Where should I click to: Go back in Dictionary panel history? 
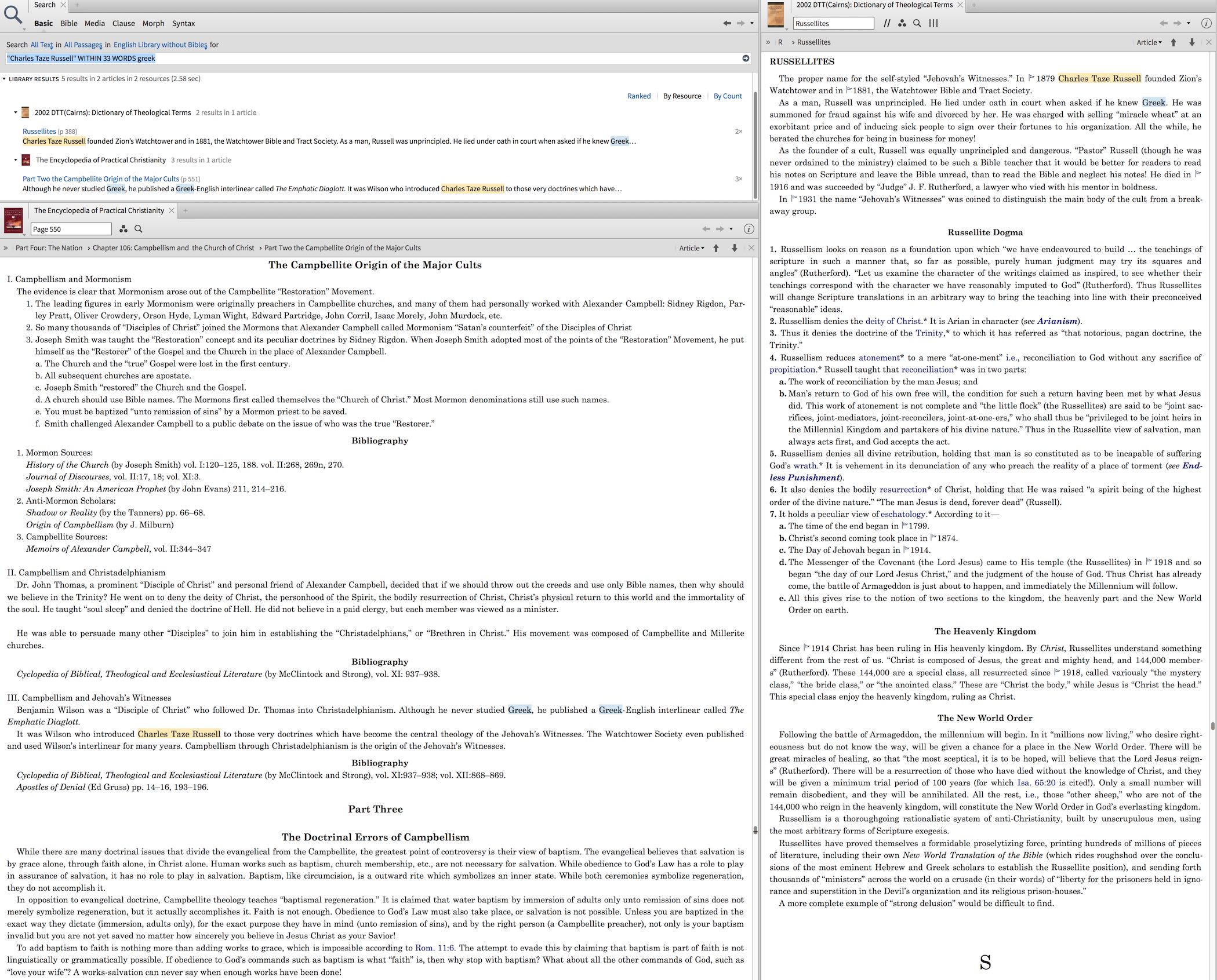pos(1162,23)
